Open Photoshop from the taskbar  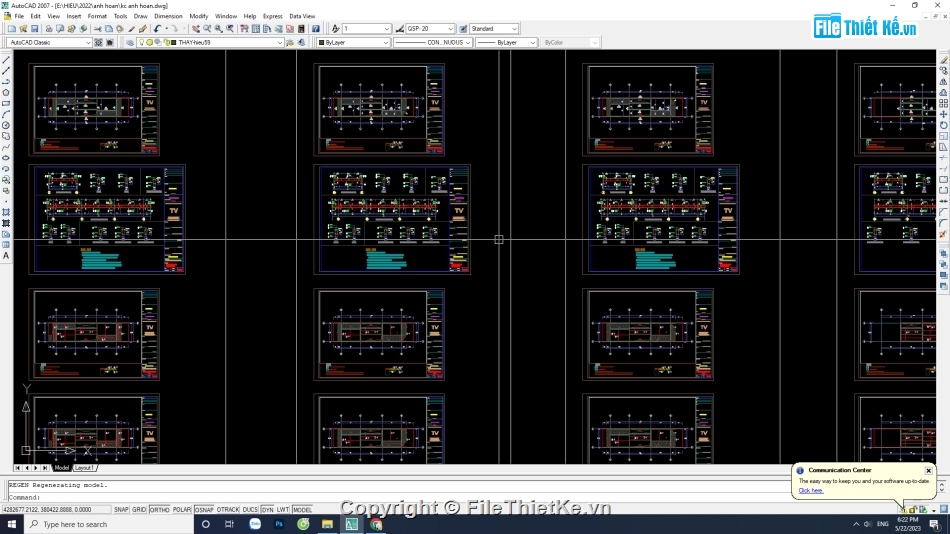click(x=279, y=524)
